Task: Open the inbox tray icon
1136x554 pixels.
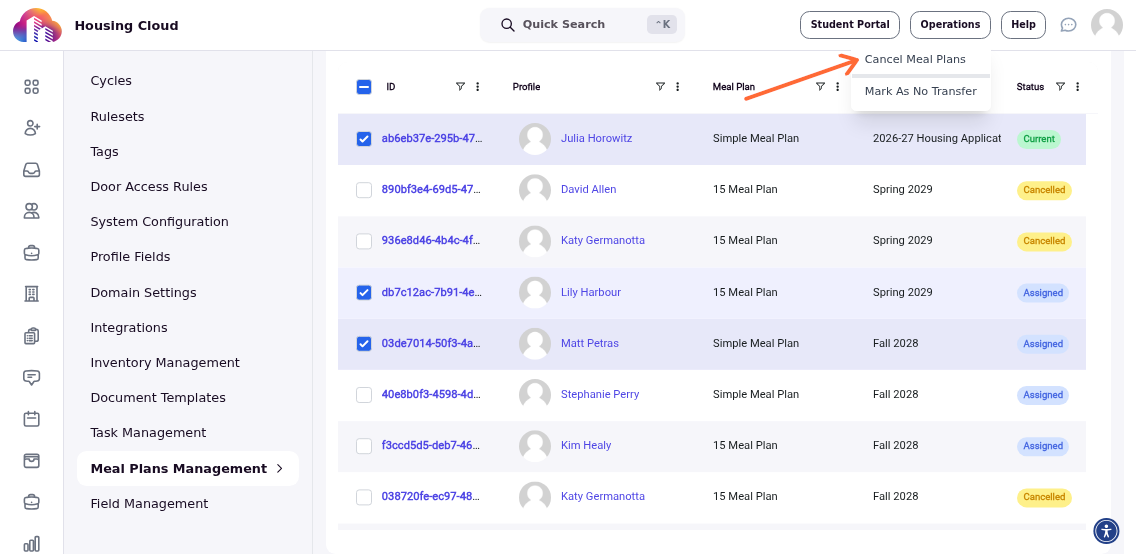Action: [31, 170]
